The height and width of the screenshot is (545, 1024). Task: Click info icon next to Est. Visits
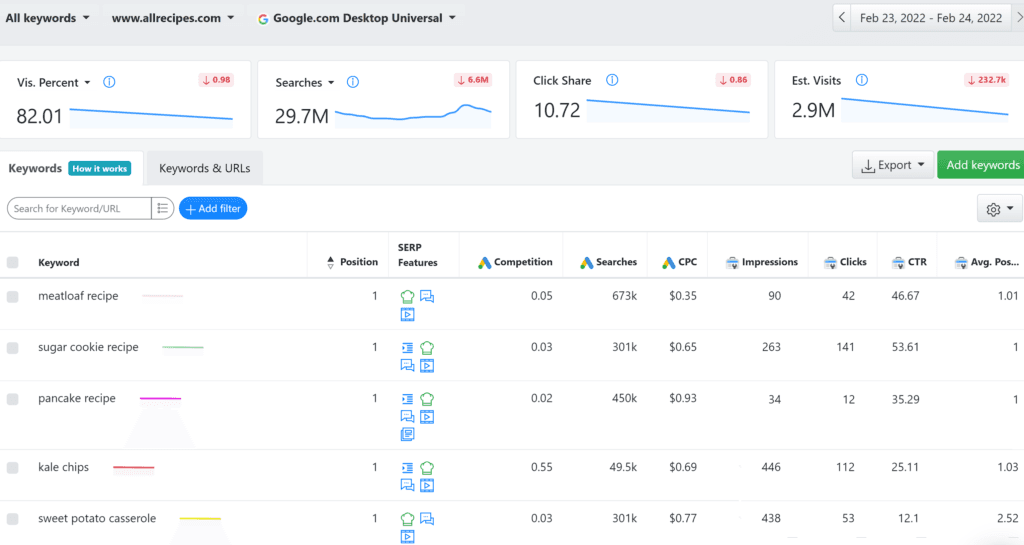tap(861, 80)
